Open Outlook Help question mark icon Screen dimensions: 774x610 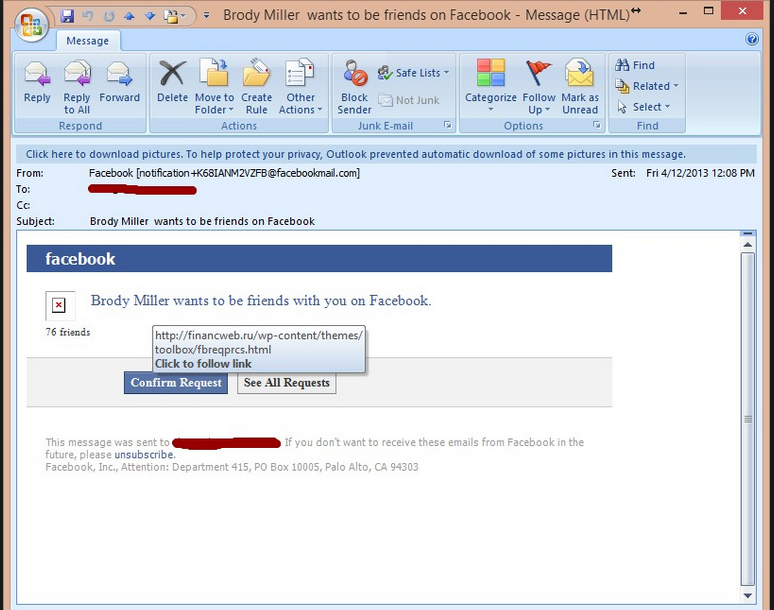(x=752, y=39)
